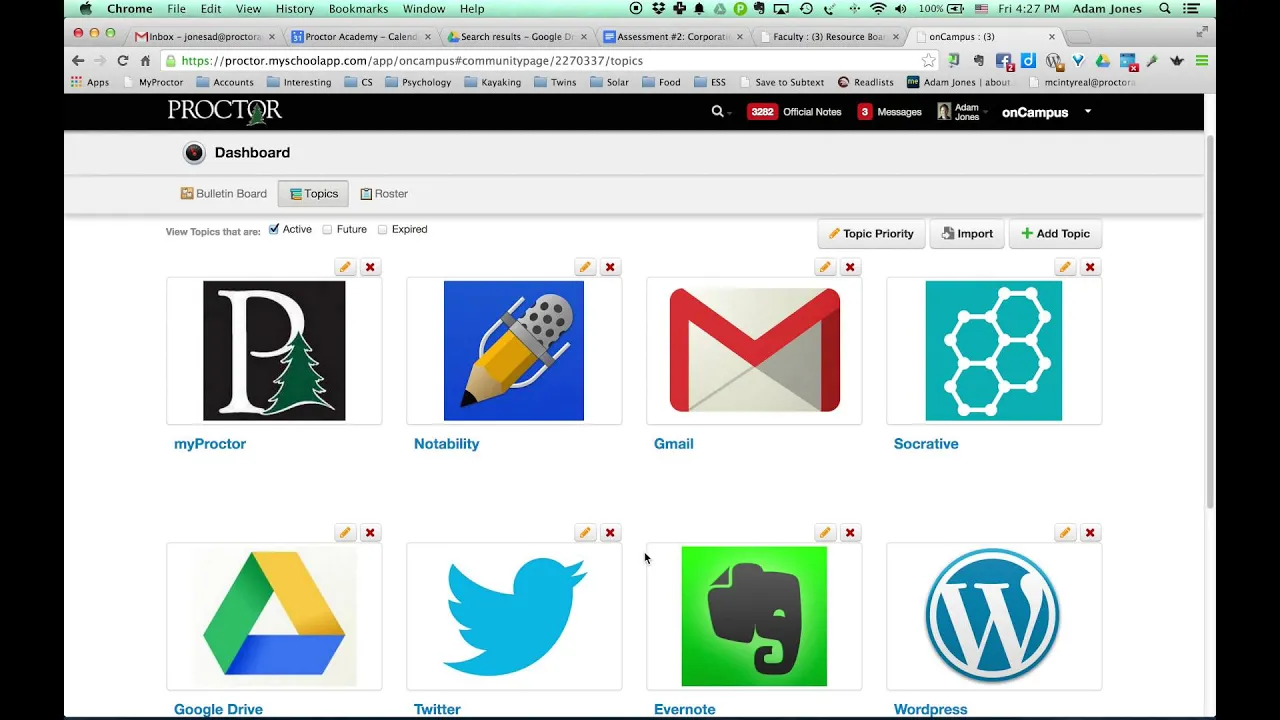The height and width of the screenshot is (720, 1280).
Task: Open macOS Spotlight search icon
Action: coord(1165,9)
